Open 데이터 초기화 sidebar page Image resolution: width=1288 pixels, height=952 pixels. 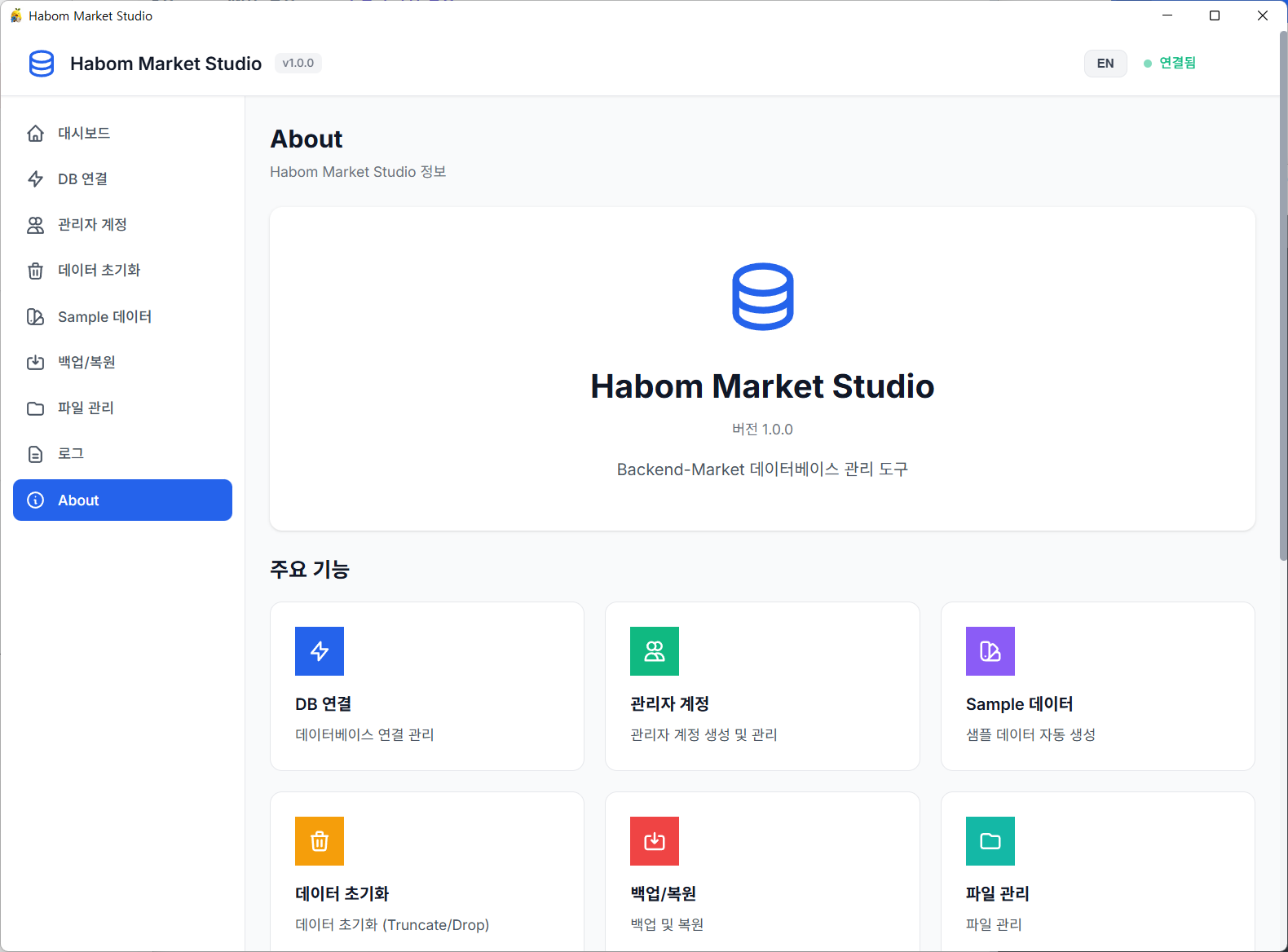coord(99,270)
